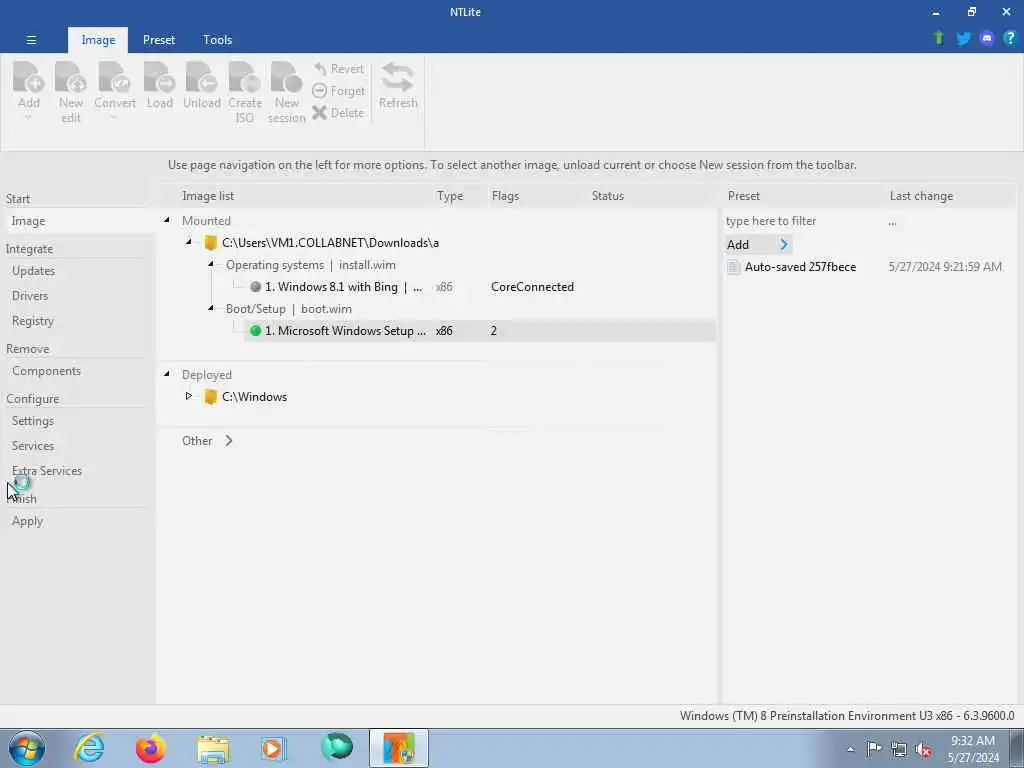Sort by the Status column header
The image size is (1024, 768).
point(607,196)
